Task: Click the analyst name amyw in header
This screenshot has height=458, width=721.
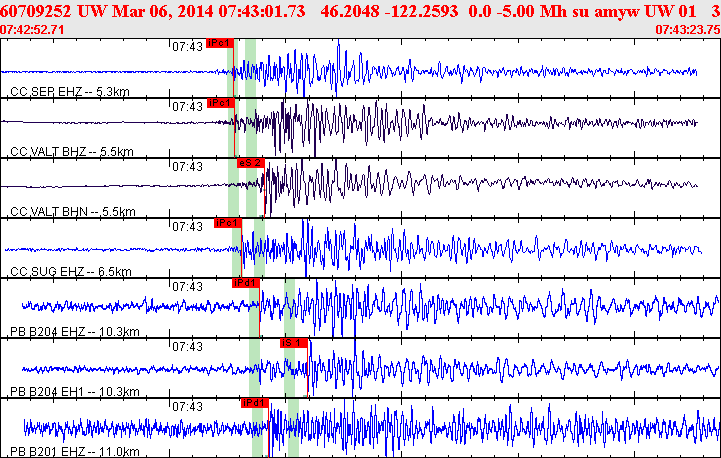Action: click(x=617, y=11)
